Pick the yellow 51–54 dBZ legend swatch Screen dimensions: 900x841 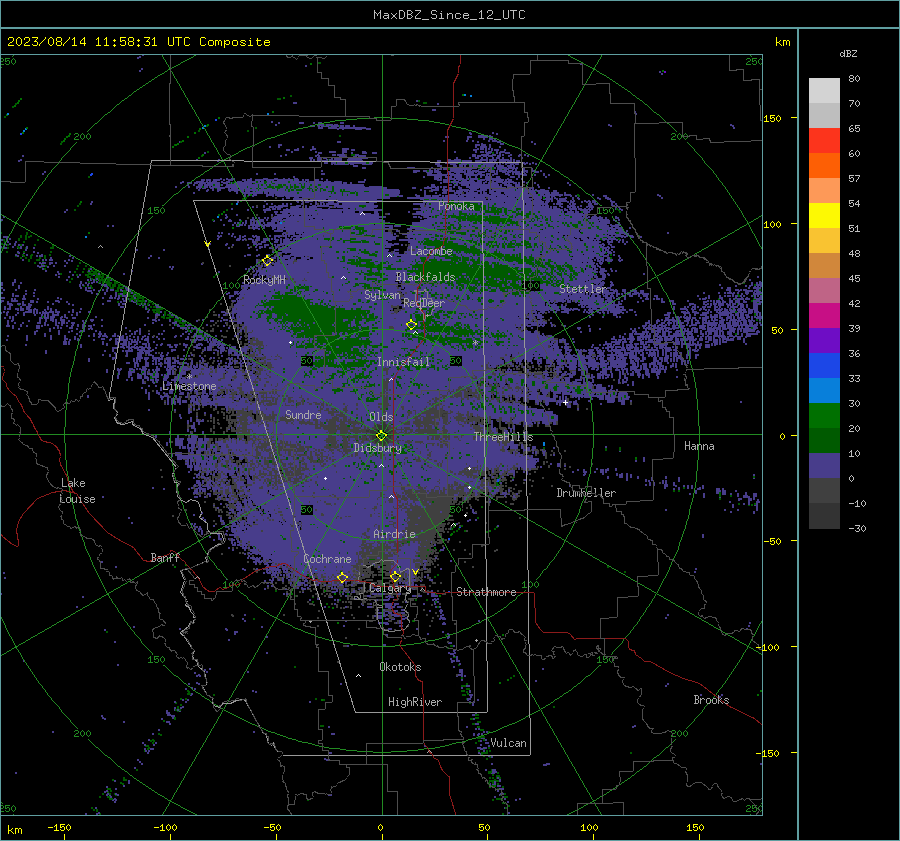[824, 216]
